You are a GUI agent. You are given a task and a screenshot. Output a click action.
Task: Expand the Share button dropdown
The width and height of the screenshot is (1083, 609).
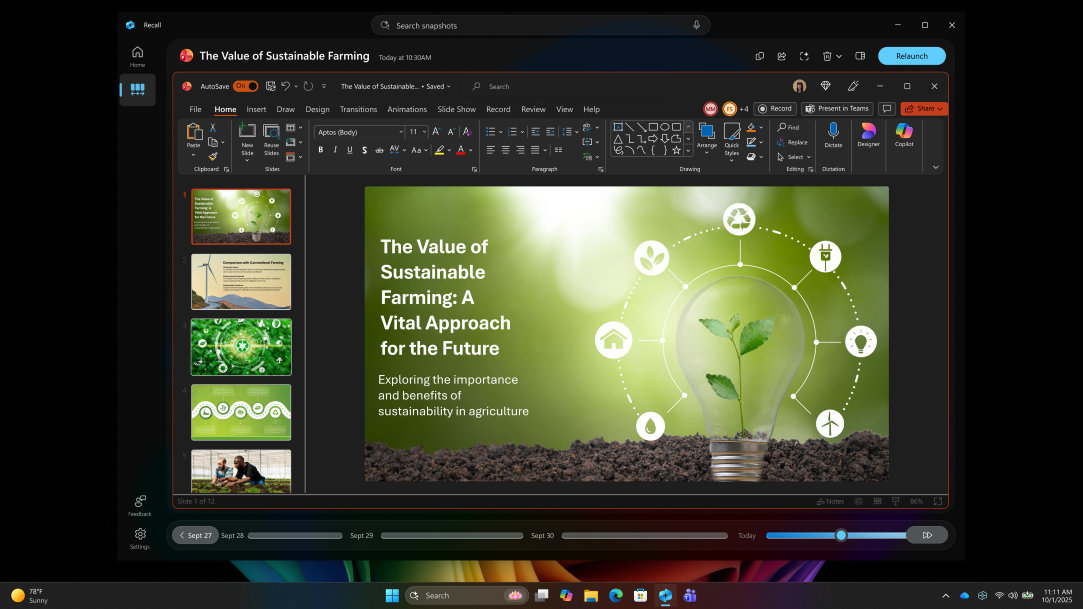[940, 108]
